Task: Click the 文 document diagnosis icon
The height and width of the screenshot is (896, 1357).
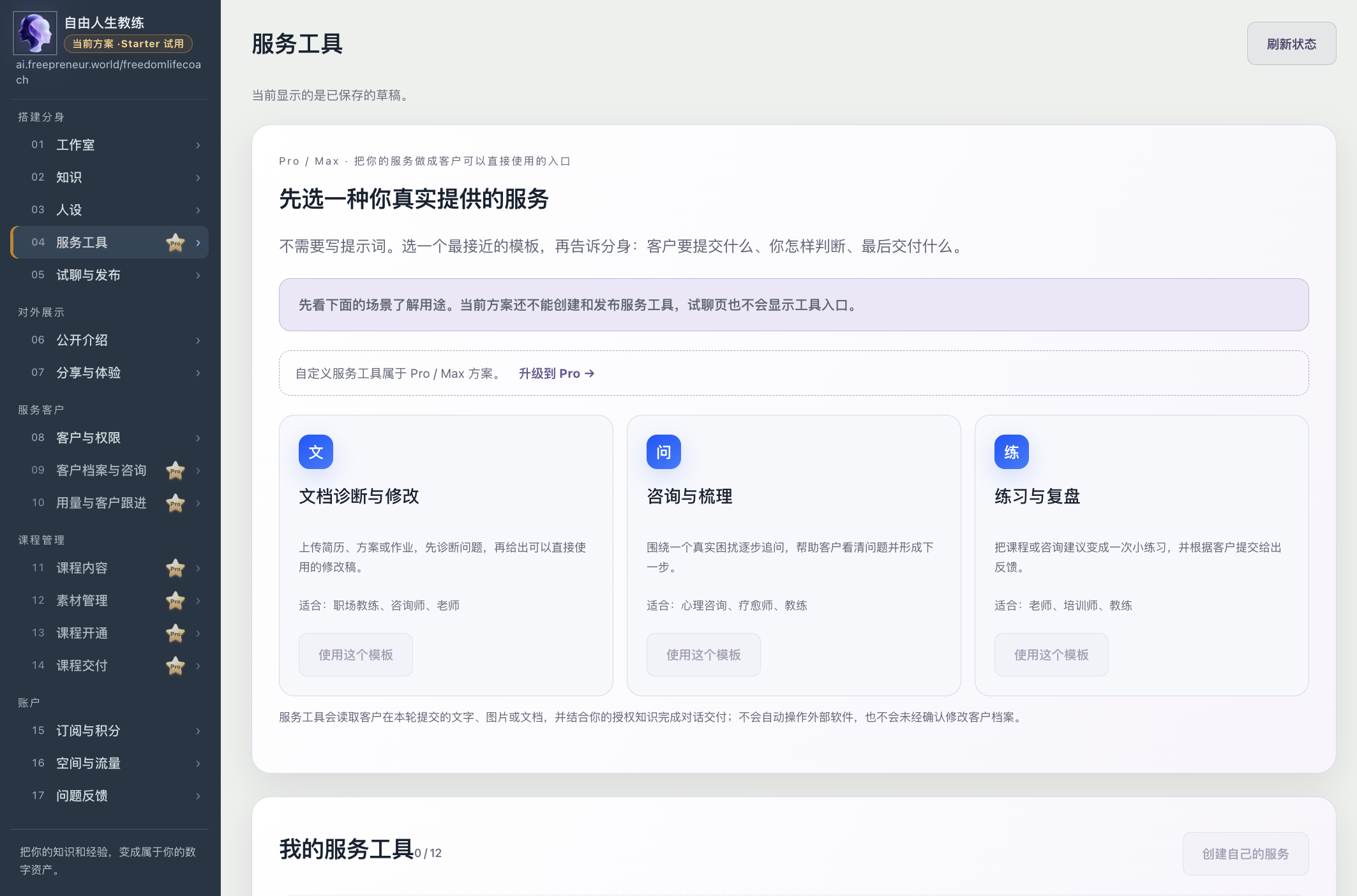Action: (316, 452)
